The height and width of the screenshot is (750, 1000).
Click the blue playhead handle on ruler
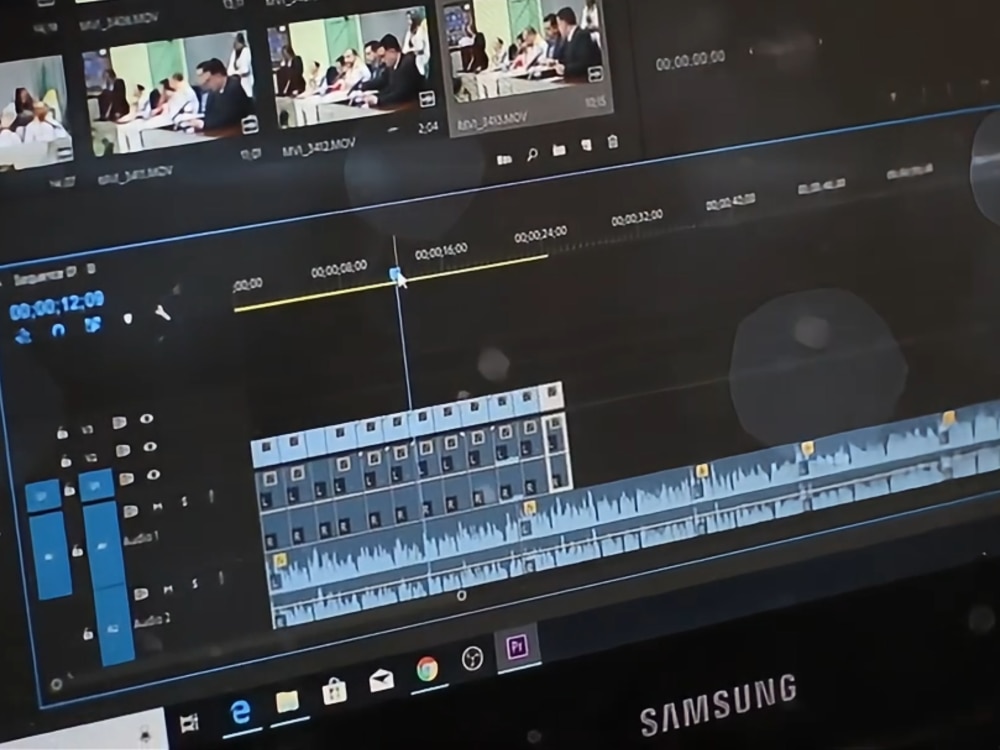395,274
